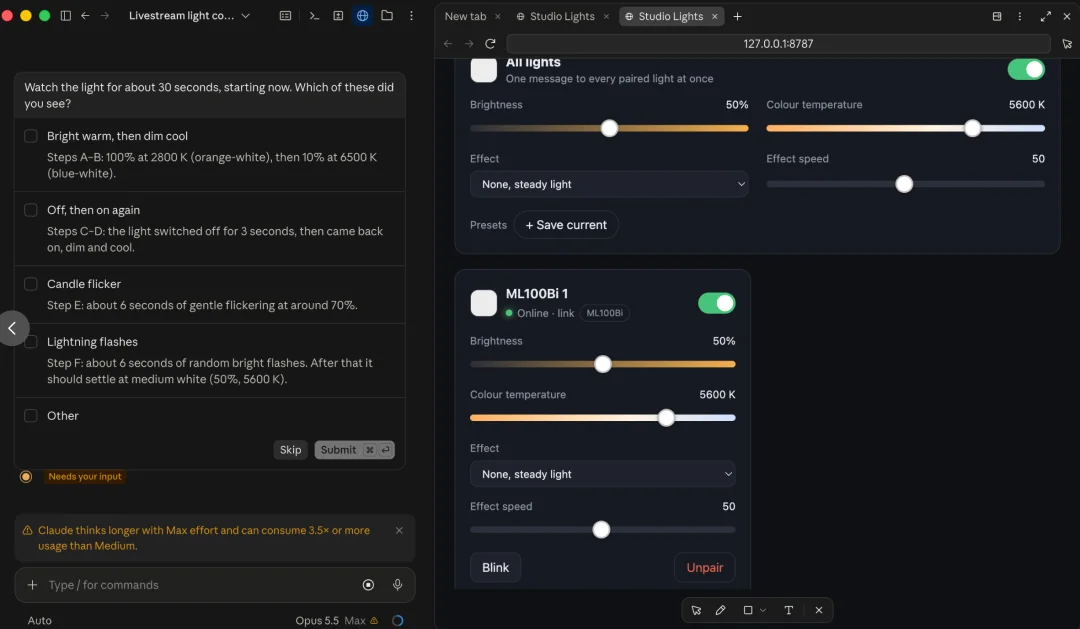The image size is (1080, 629).
Task: Open the terminal panel icon
Action: click(x=314, y=15)
